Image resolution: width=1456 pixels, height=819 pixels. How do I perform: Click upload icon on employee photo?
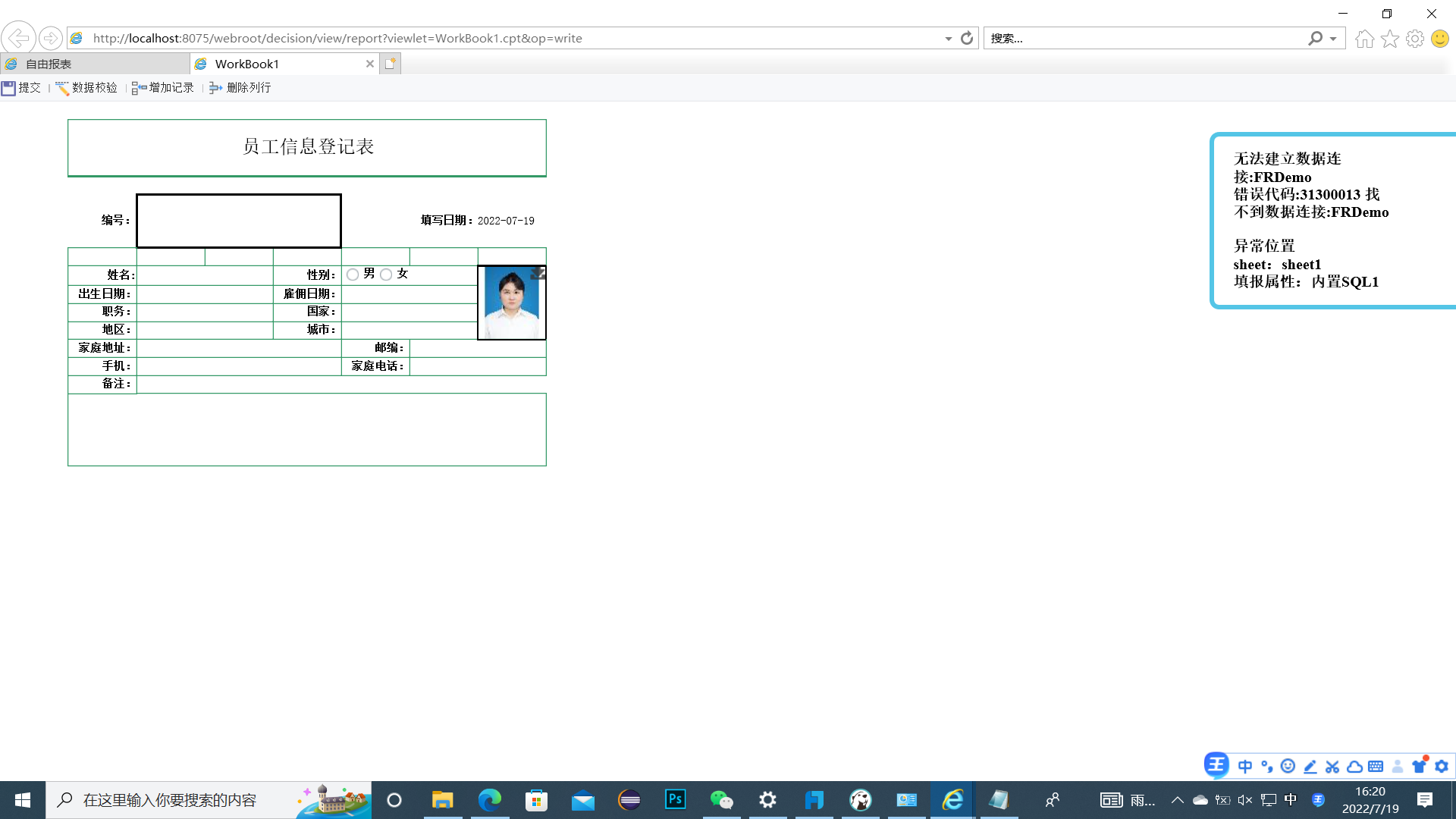[538, 273]
